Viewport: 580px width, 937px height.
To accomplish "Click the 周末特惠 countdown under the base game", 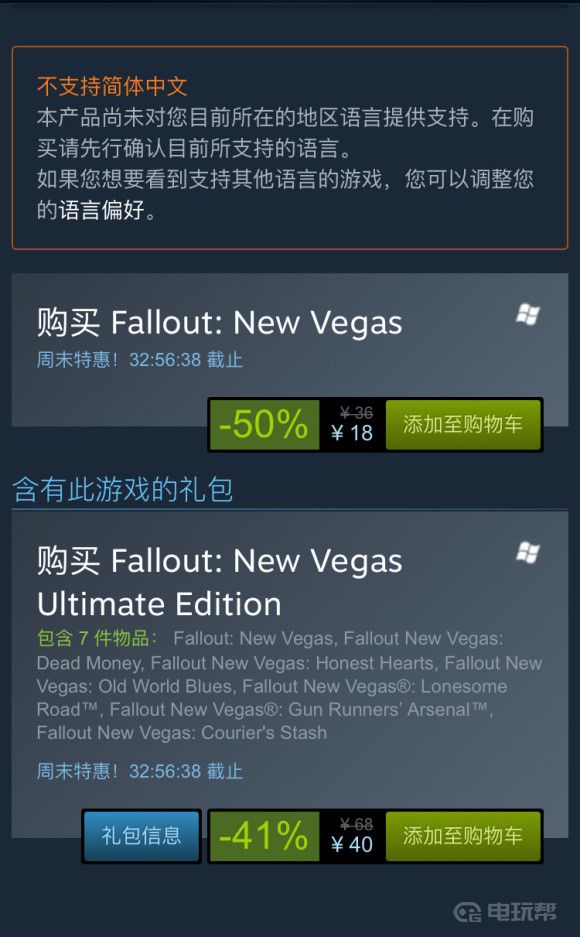I will click(x=140, y=360).
